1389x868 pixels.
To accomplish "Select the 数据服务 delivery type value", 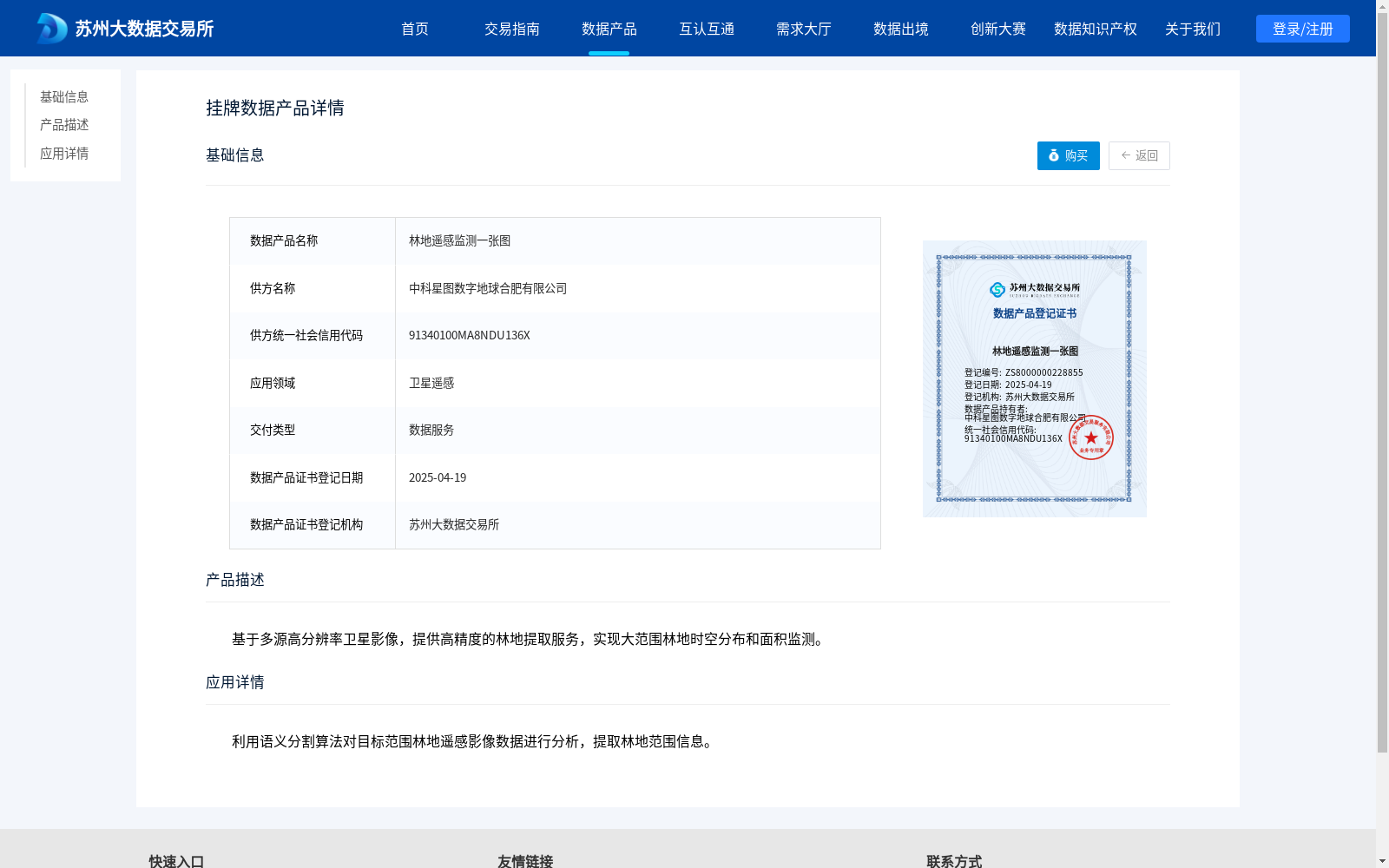I will pyautogui.click(x=638, y=431).
